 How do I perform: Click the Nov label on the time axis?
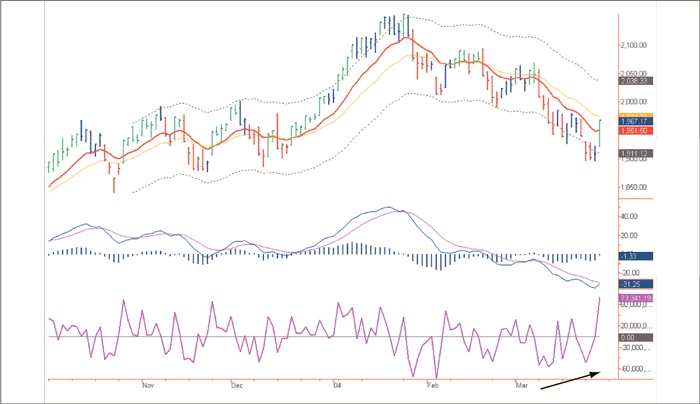(x=147, y=384)
